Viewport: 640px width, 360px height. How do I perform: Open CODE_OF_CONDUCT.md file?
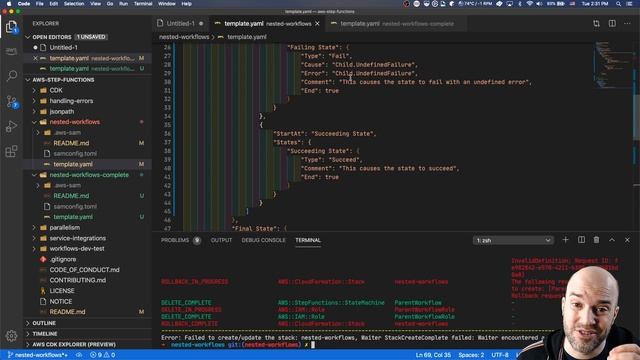pos(84,270)
